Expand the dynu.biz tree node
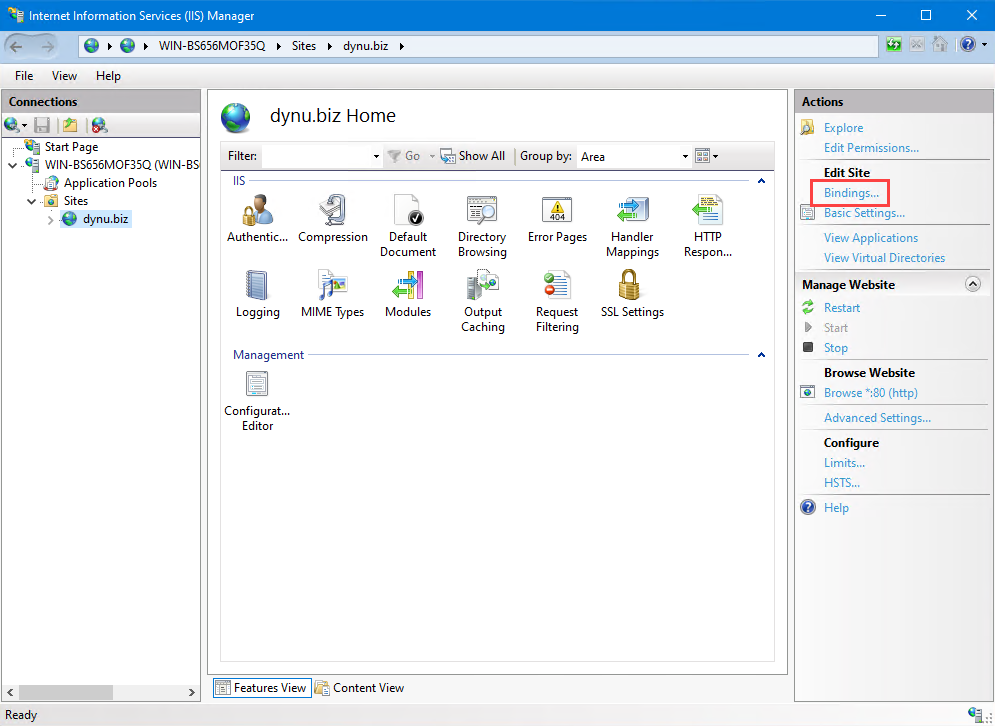Screen dimensions: 995x726 coord(51,220)
